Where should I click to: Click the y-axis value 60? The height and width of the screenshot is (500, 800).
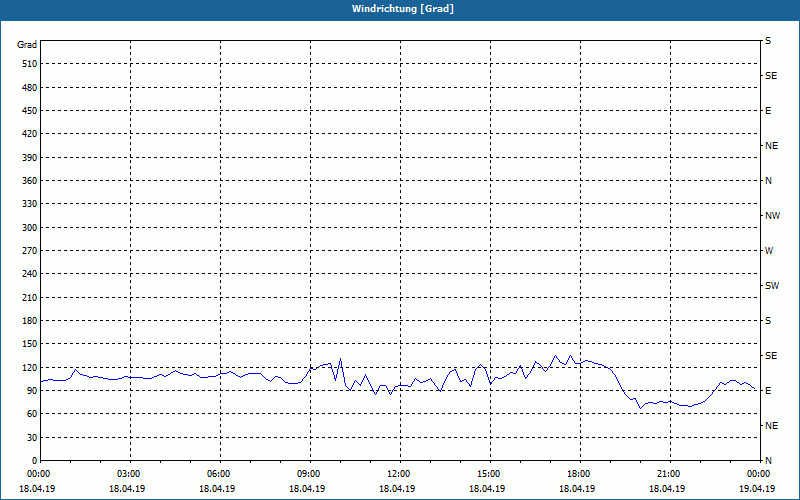(32, 414)
